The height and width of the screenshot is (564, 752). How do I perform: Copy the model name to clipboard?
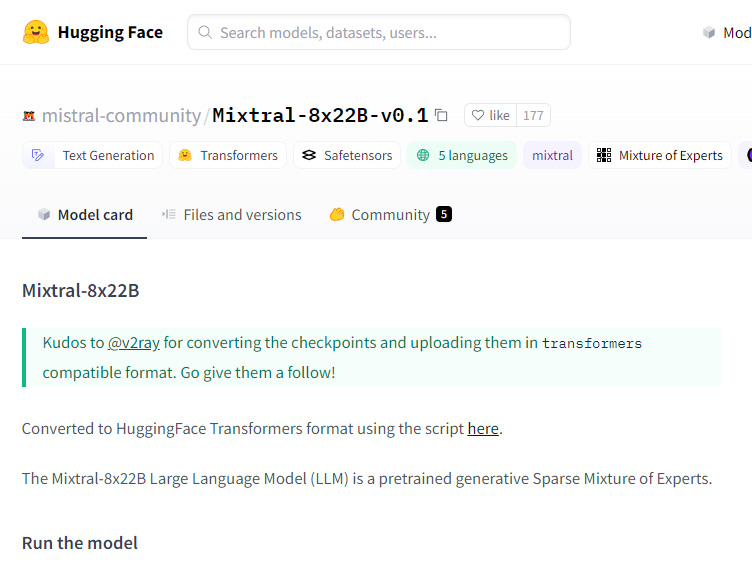tap(441, 116)
